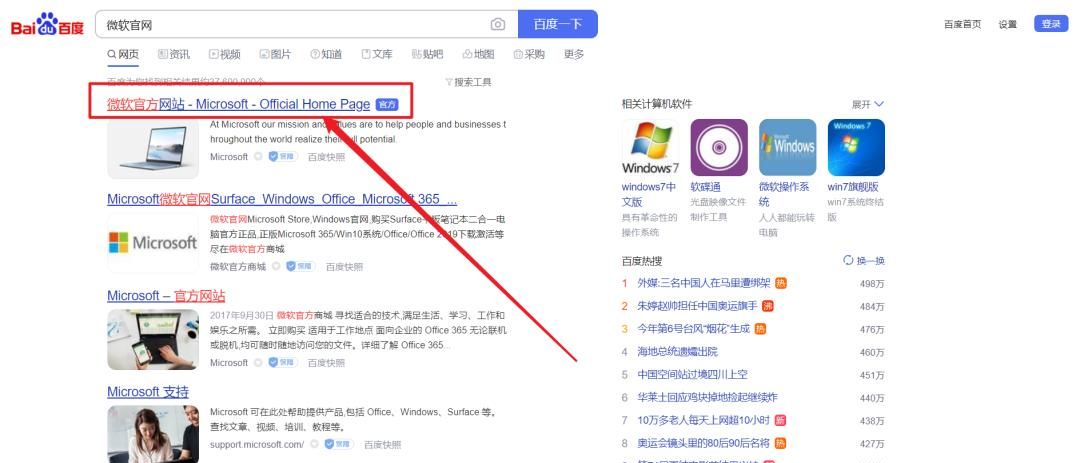Open the 网页 tab

coord(123,54)
